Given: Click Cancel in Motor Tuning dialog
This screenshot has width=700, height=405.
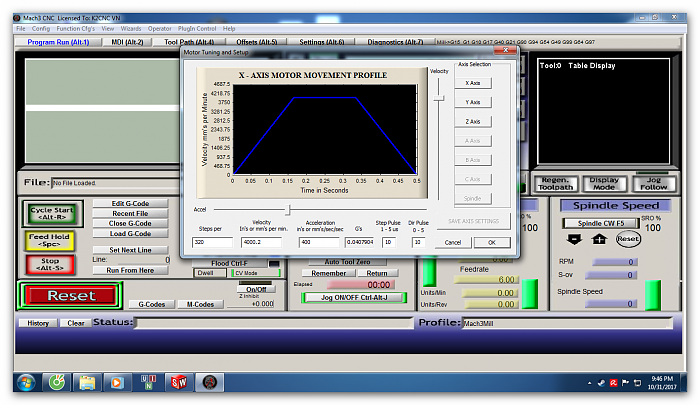Looking at the screenshot, I should pos(453,242).
